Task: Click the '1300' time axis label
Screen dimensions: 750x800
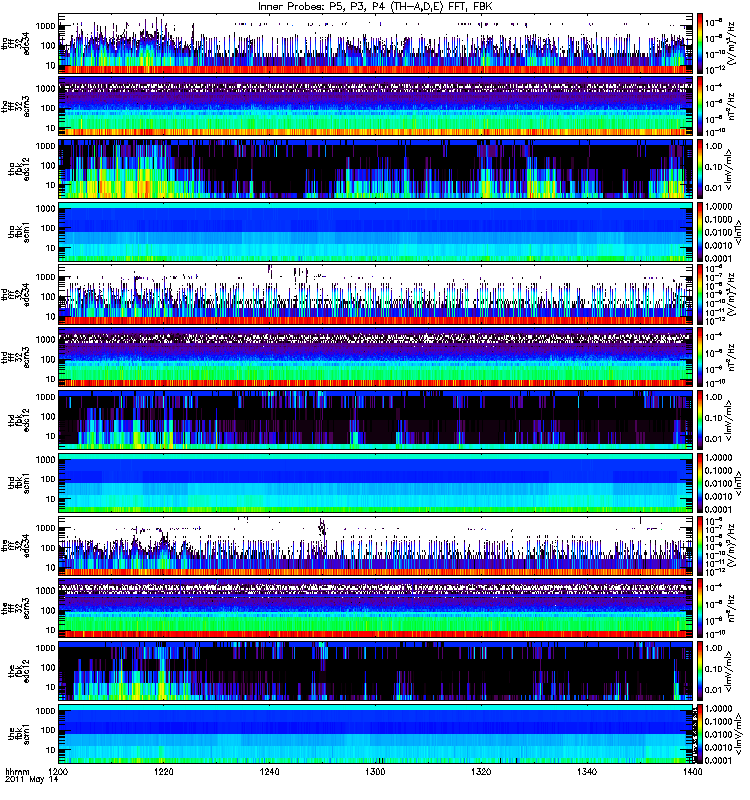Action: [x=375, y=772]
